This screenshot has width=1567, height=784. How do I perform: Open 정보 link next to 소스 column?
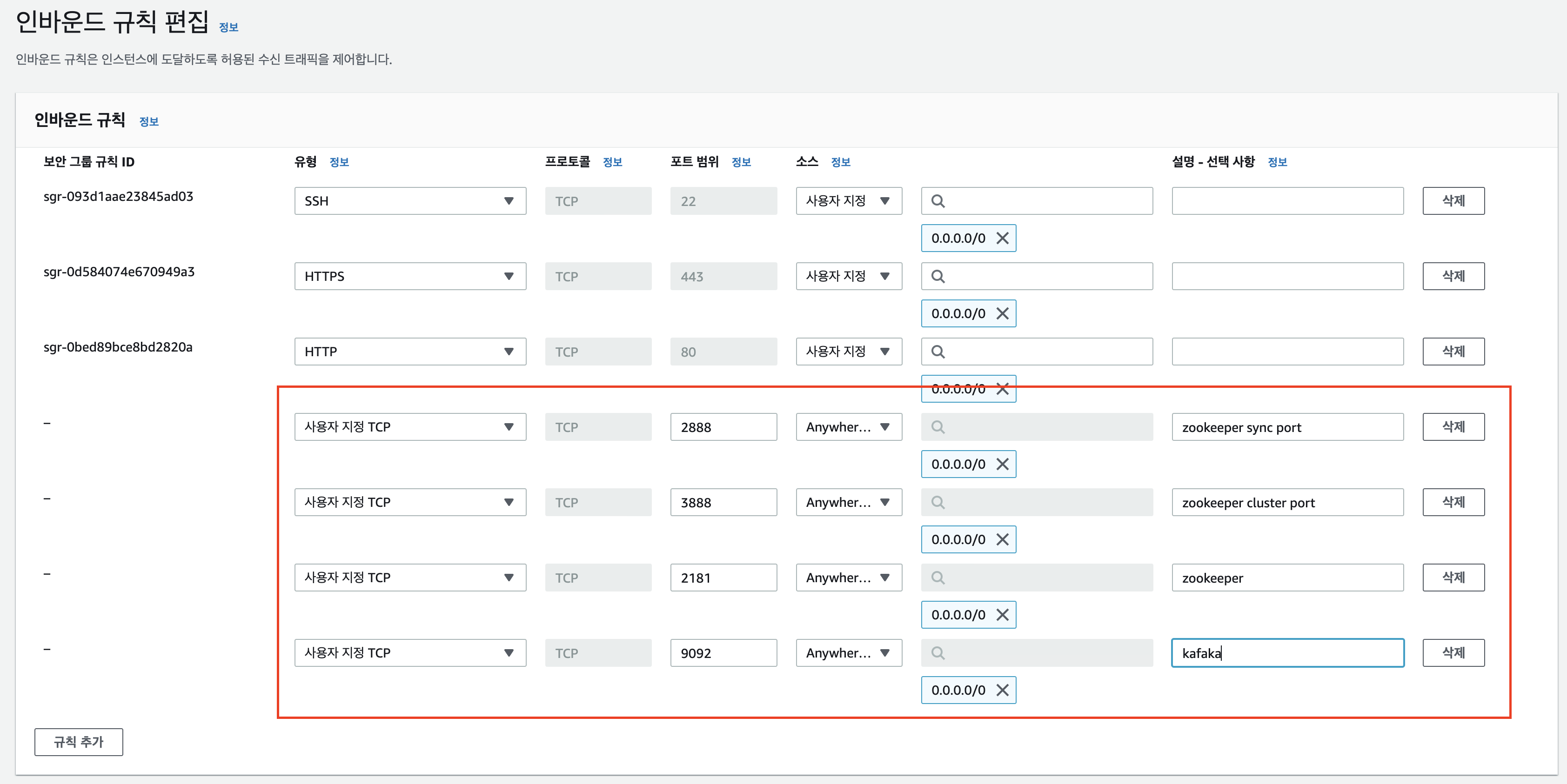coord(841,162)
